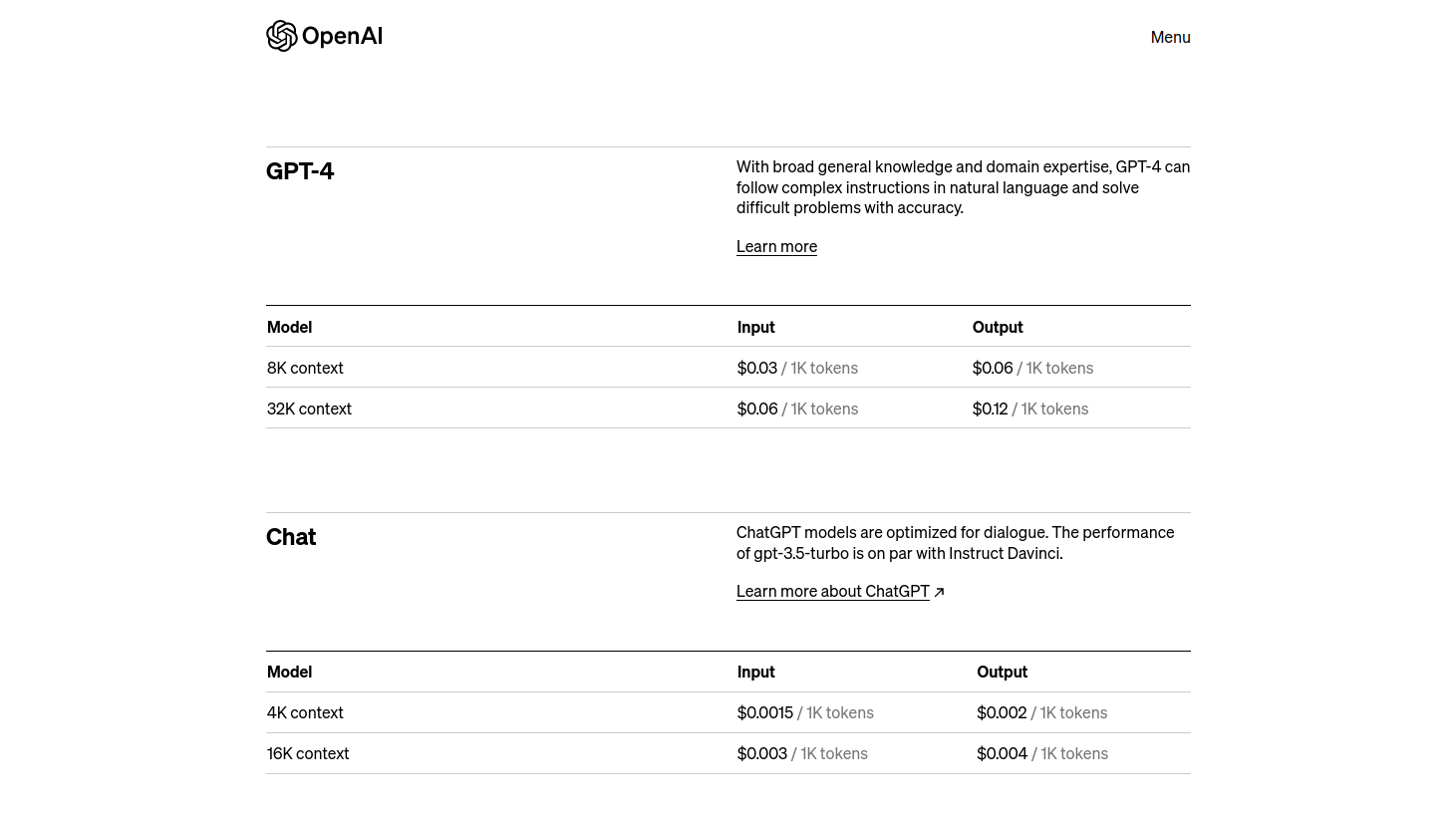Select the 16K context row label
This screenshot has width=1456, height=819.
pos(308,753)
